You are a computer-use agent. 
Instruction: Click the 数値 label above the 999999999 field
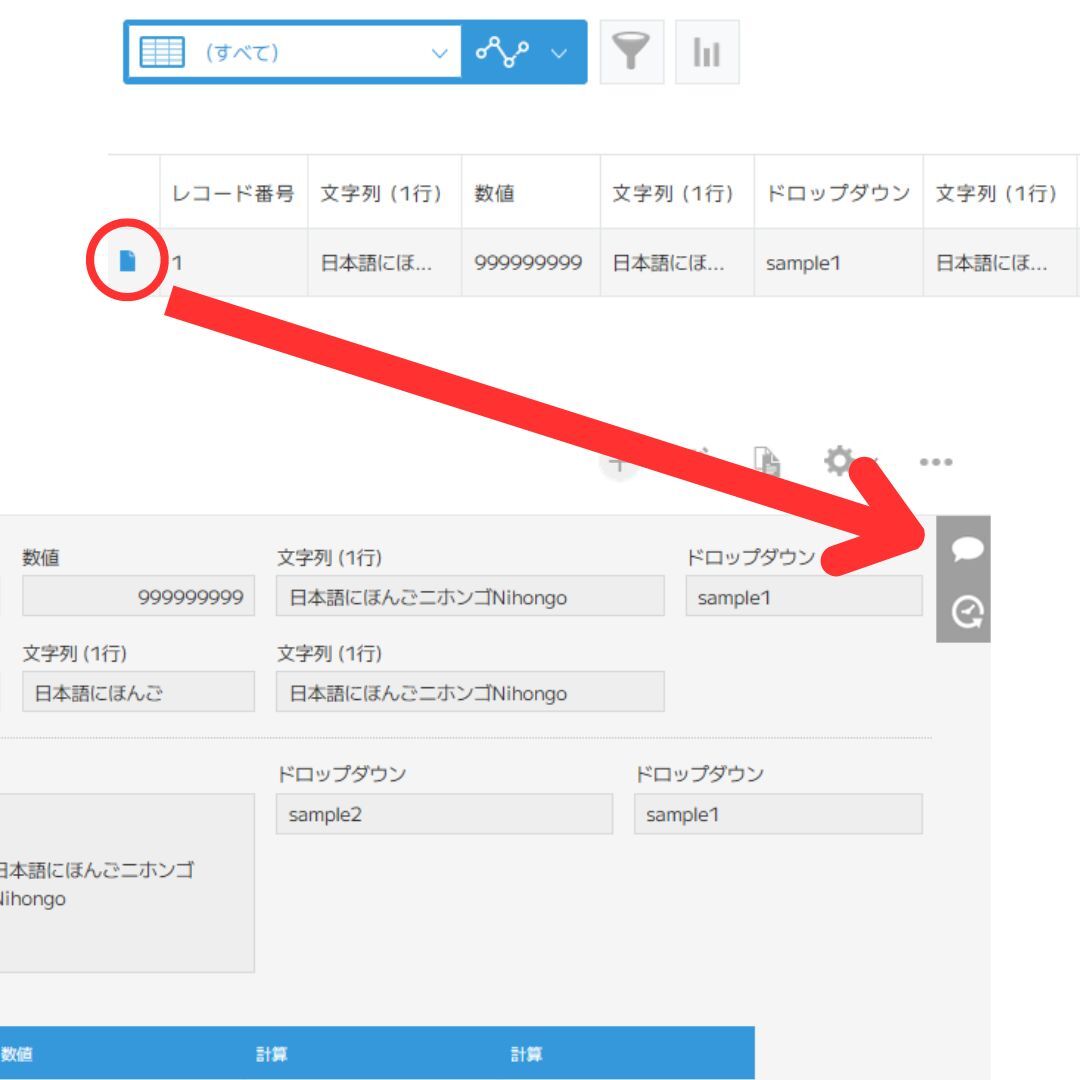[x=41, y=557]
